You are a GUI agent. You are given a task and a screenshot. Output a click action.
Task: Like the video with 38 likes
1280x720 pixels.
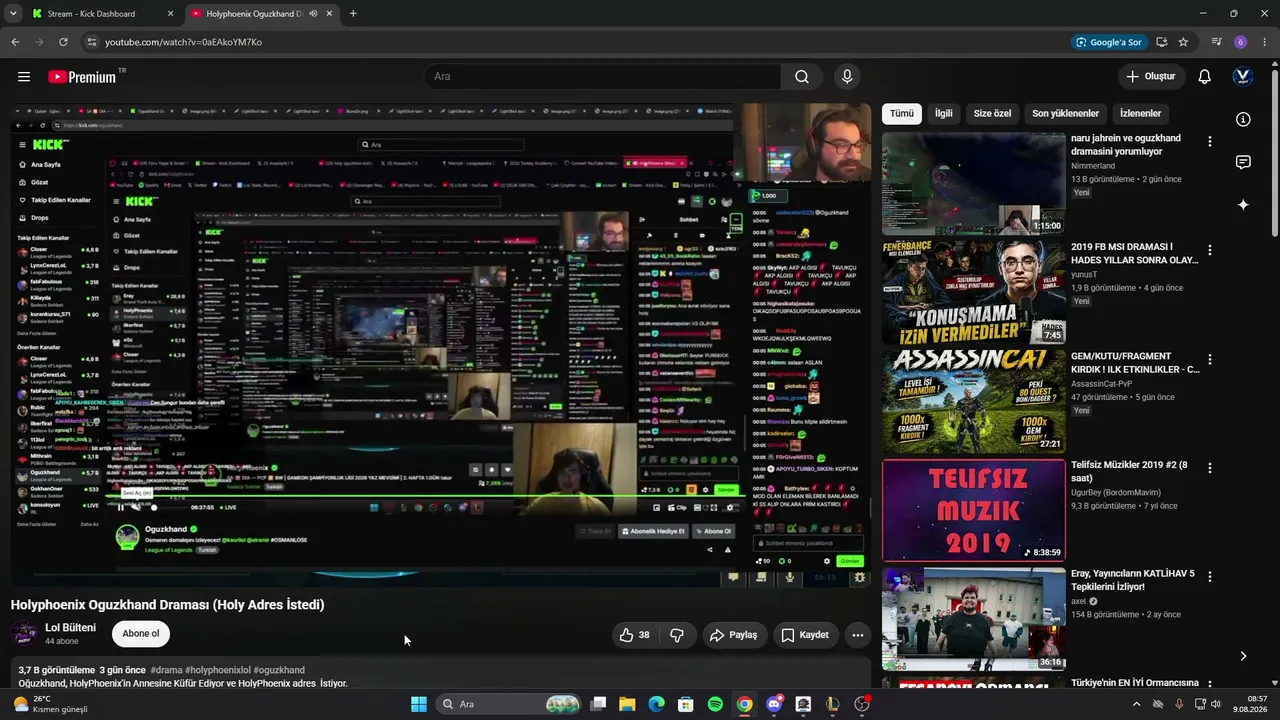[x=635, y=635]
